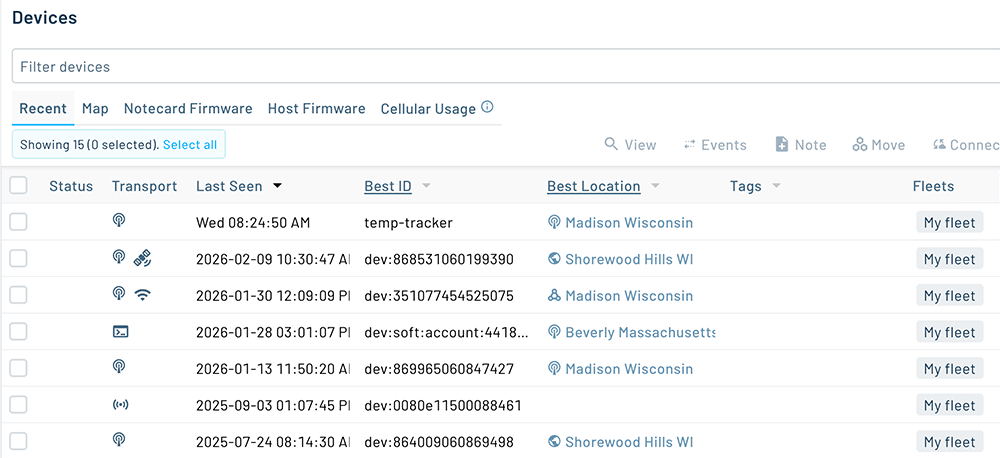Click the Best Location column header

pos(594,186)
